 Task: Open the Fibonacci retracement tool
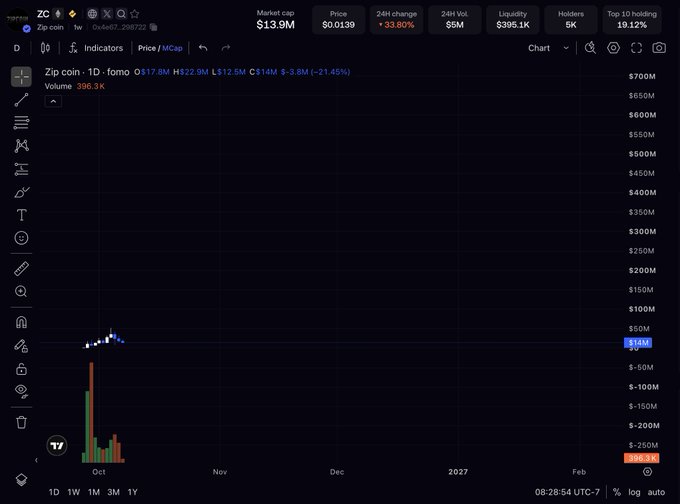(x=21, y=123)
